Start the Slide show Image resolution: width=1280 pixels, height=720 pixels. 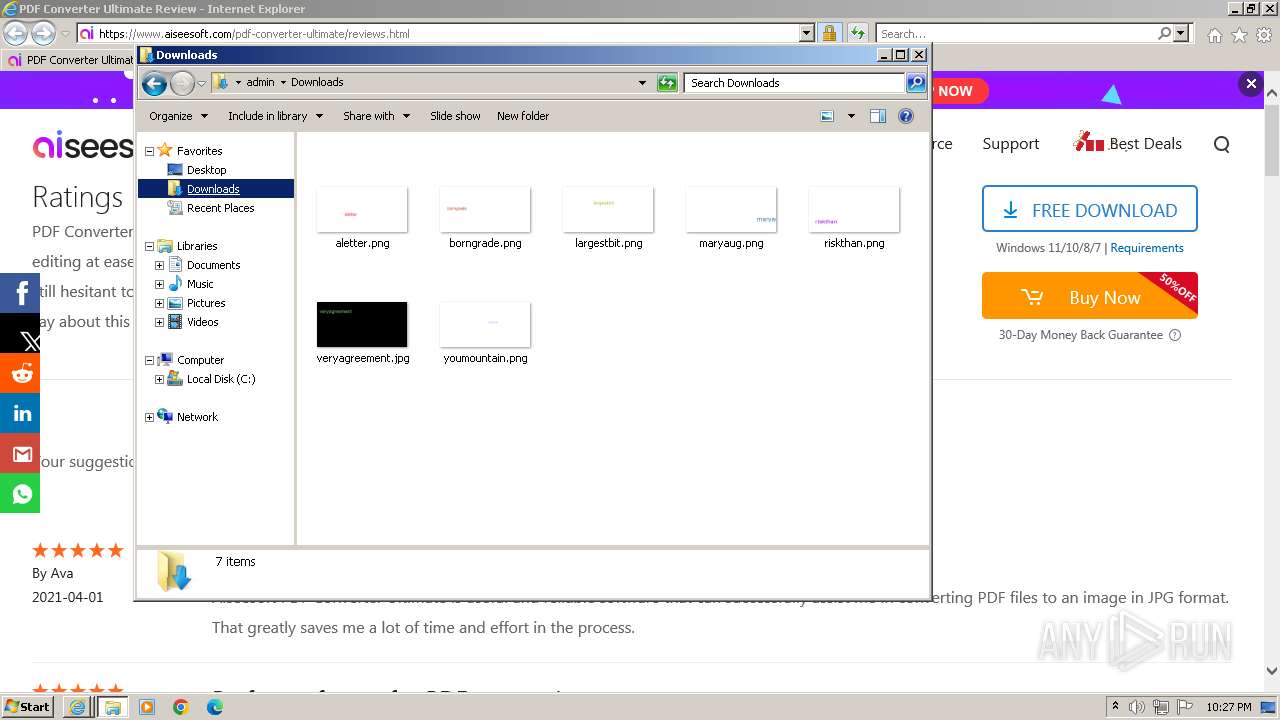455,116
